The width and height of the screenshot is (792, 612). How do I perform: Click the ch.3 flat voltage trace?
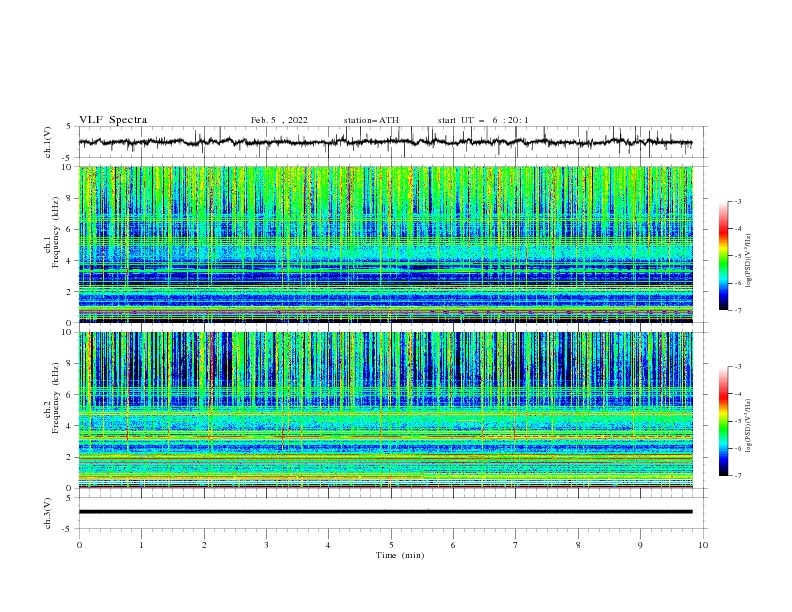[385, 512]
